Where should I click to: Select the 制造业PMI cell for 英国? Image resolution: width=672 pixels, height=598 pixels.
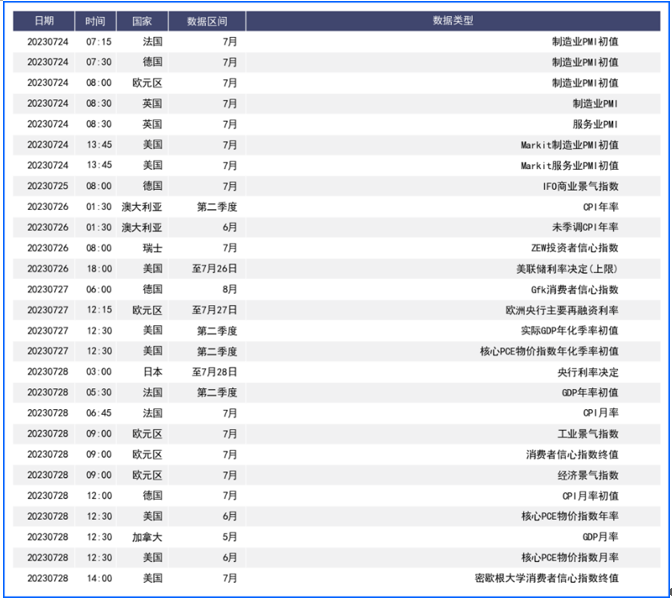click(595, 103)
